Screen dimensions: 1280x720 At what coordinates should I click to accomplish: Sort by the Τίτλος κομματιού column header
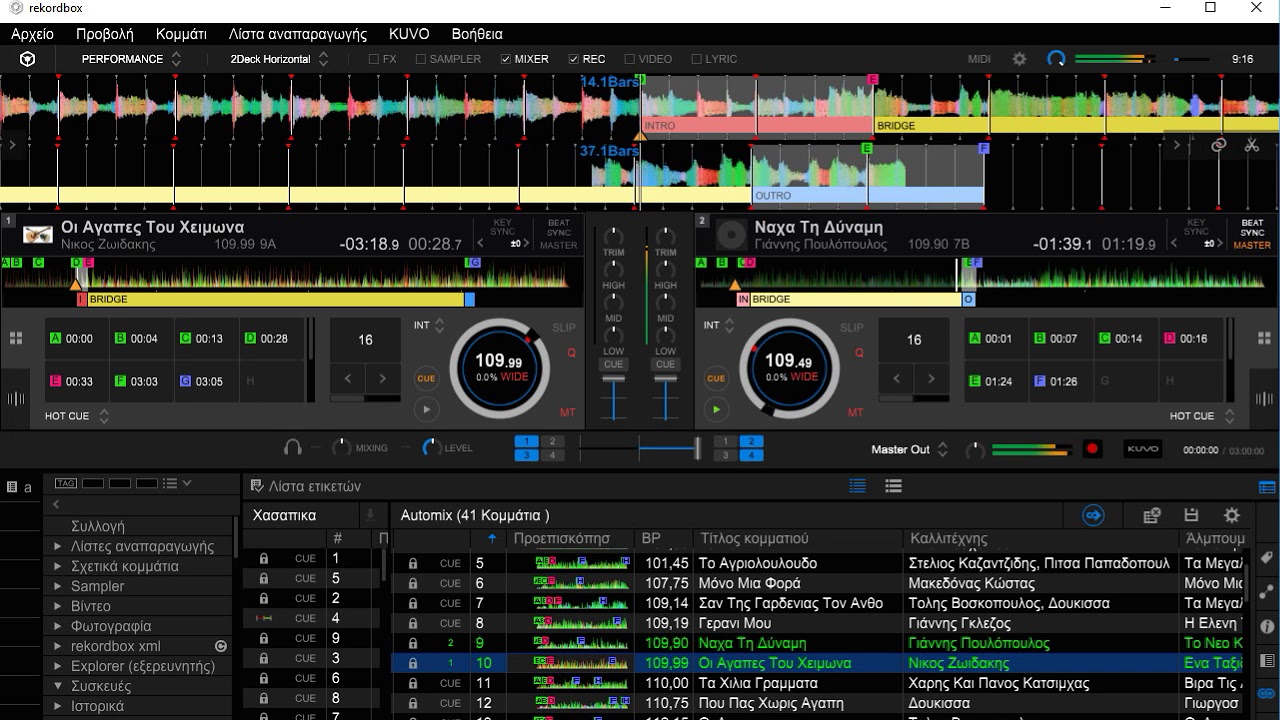tap(754, 538)
